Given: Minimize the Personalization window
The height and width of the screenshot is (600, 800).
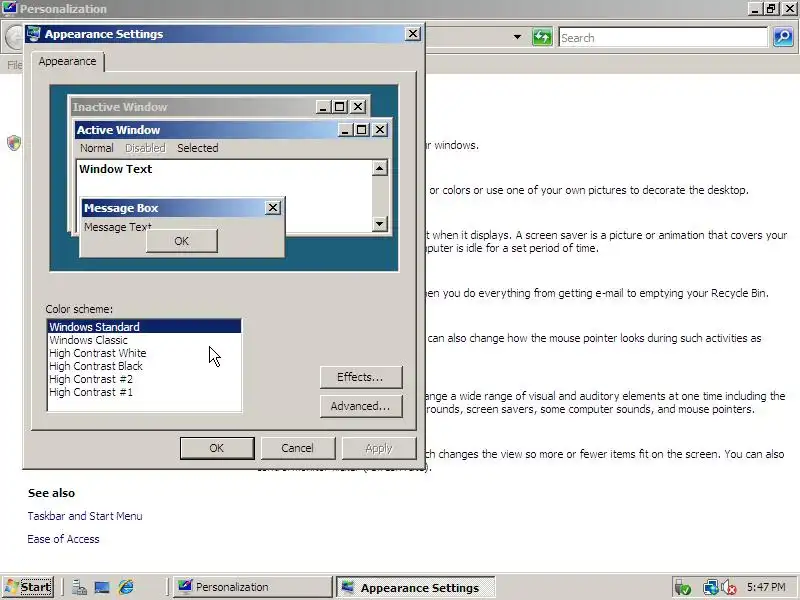Looking at the screenshot, I should coord(755,9).
